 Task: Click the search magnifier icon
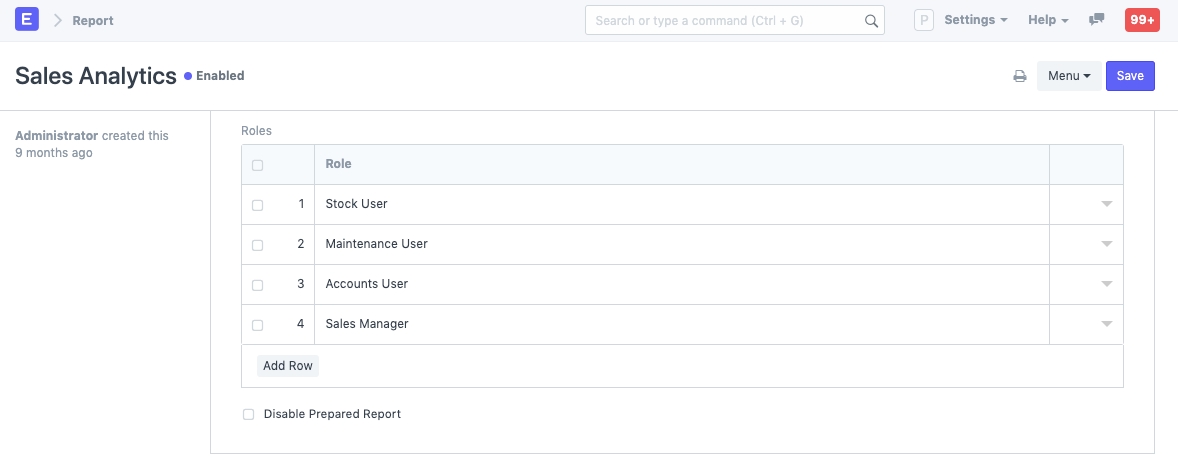[871, 21]
